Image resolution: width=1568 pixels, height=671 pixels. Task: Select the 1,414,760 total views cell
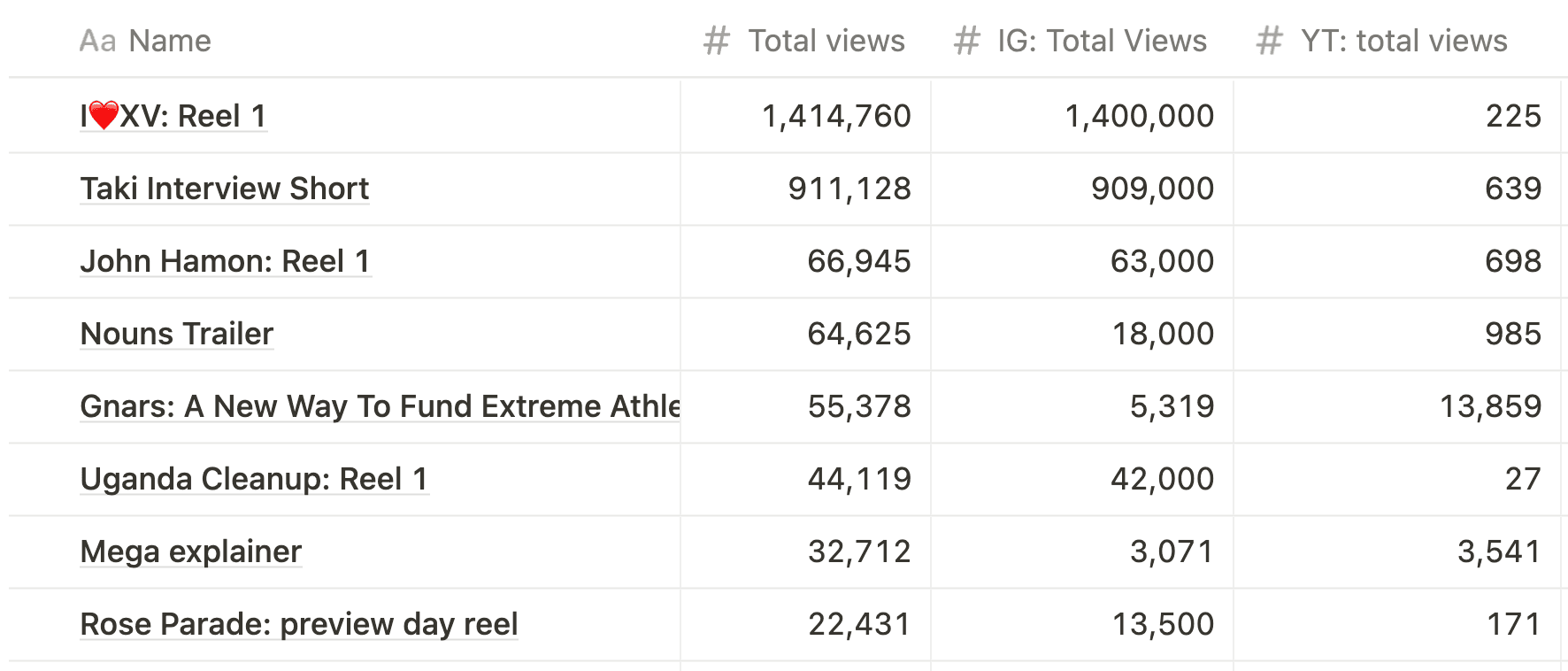click(x=835, y=116)
